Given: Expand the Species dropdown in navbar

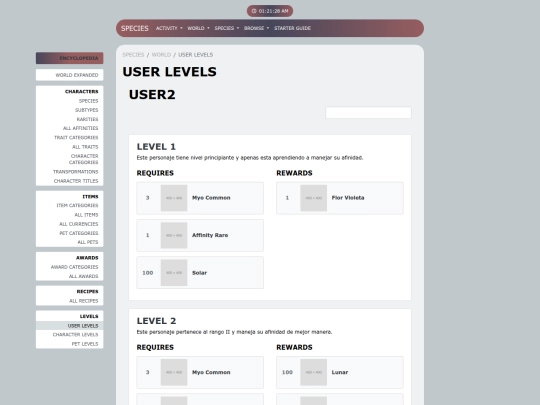Looking at the screenshot, I should click(227, 28).
